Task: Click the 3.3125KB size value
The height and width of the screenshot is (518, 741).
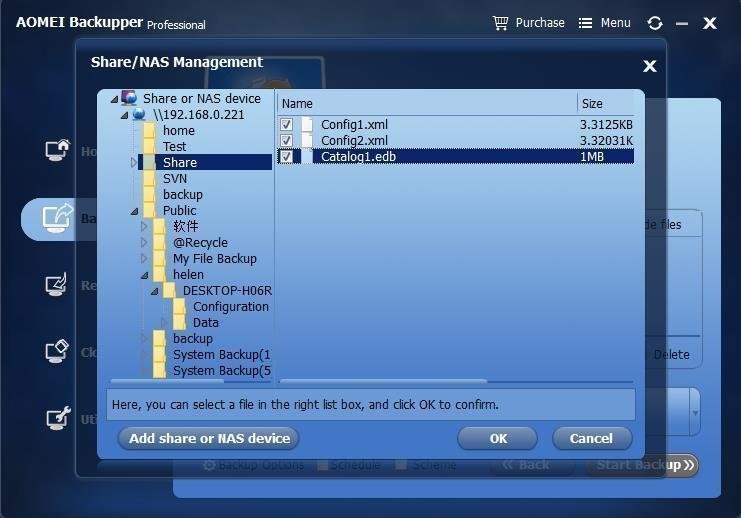Action: (606, 124)
